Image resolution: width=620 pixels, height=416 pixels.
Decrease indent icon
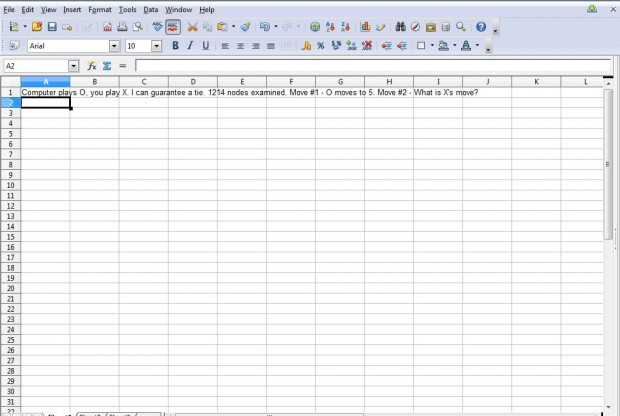tap(386, 46)
